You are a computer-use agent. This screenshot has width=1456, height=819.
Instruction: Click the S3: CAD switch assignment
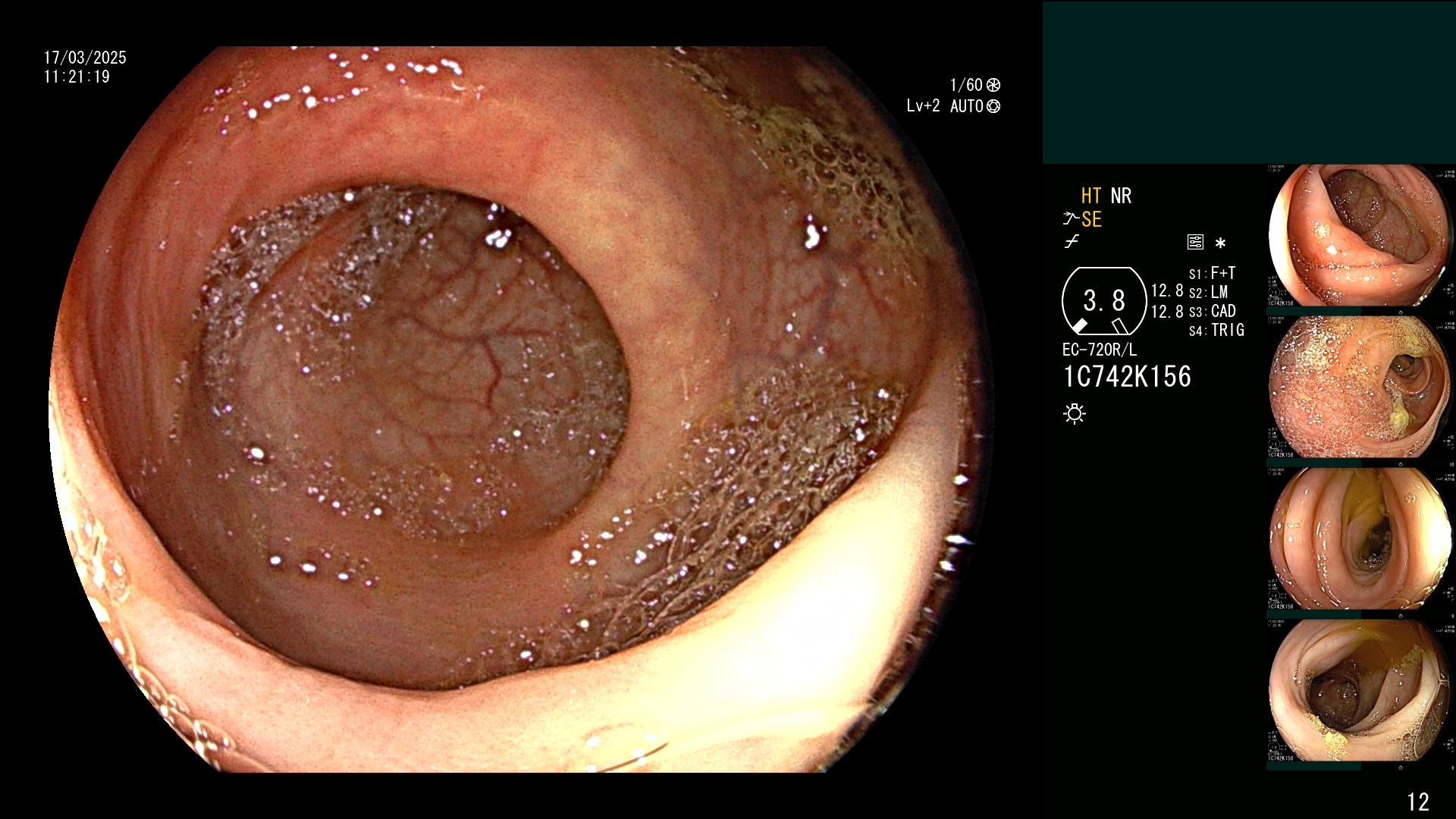[1213, 311]
